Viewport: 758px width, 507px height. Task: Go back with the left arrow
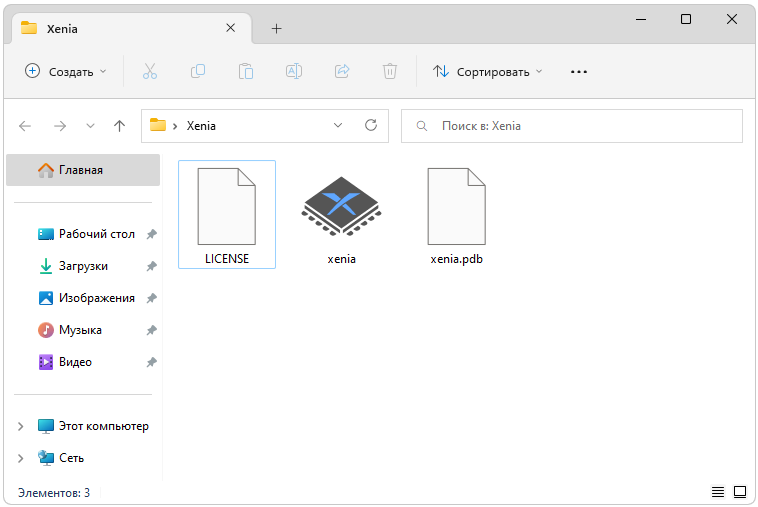pyautogui.click(x=25, y=126)
